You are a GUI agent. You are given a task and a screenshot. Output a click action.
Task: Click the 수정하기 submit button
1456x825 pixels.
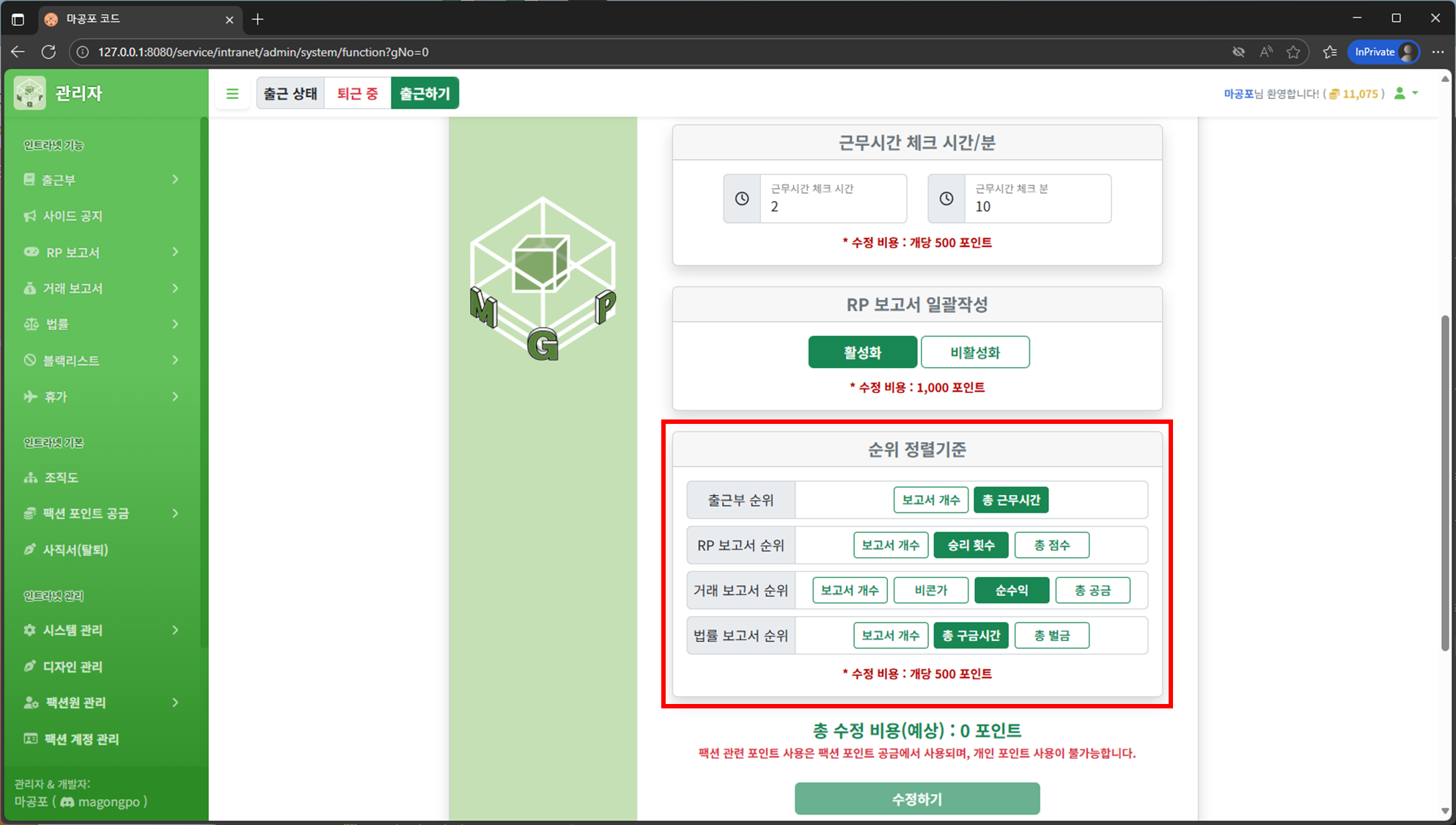(917, 799)
